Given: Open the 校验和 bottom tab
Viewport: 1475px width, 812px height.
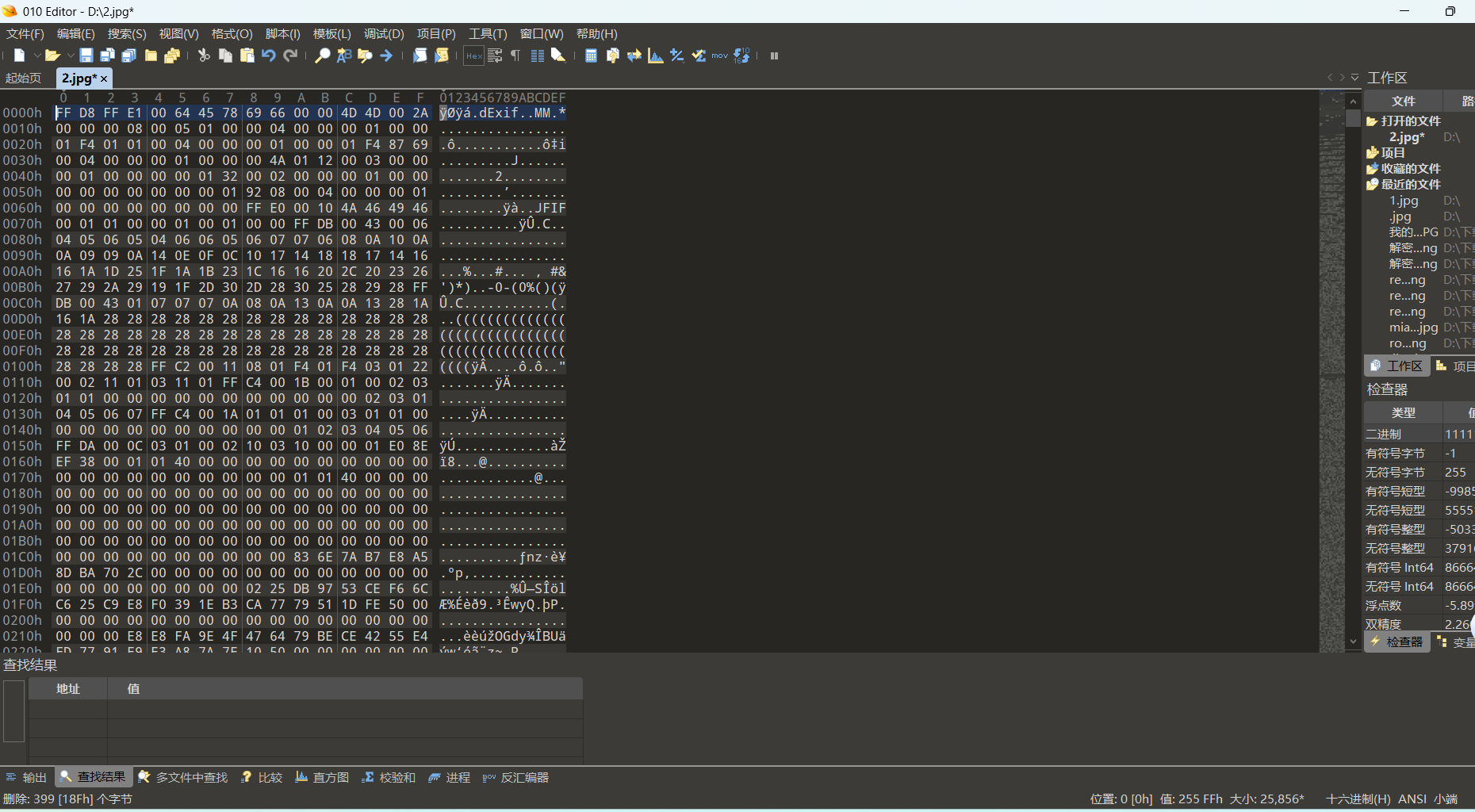Looking at the screenshot, I should [389, 777].
